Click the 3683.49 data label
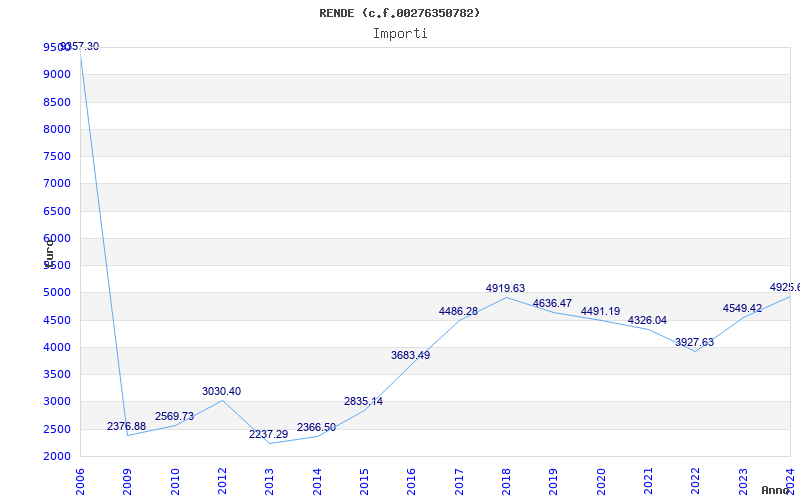Viewport: 800px width, 500px height. tap(411, 356)
